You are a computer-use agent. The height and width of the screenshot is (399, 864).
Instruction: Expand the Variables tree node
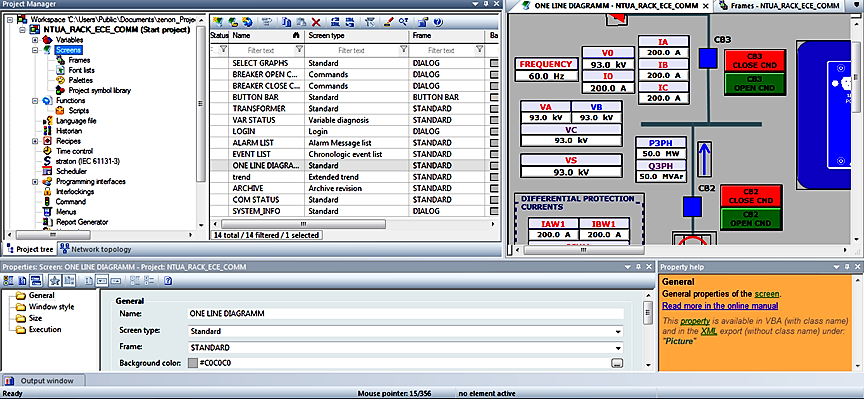pos(35,40)
